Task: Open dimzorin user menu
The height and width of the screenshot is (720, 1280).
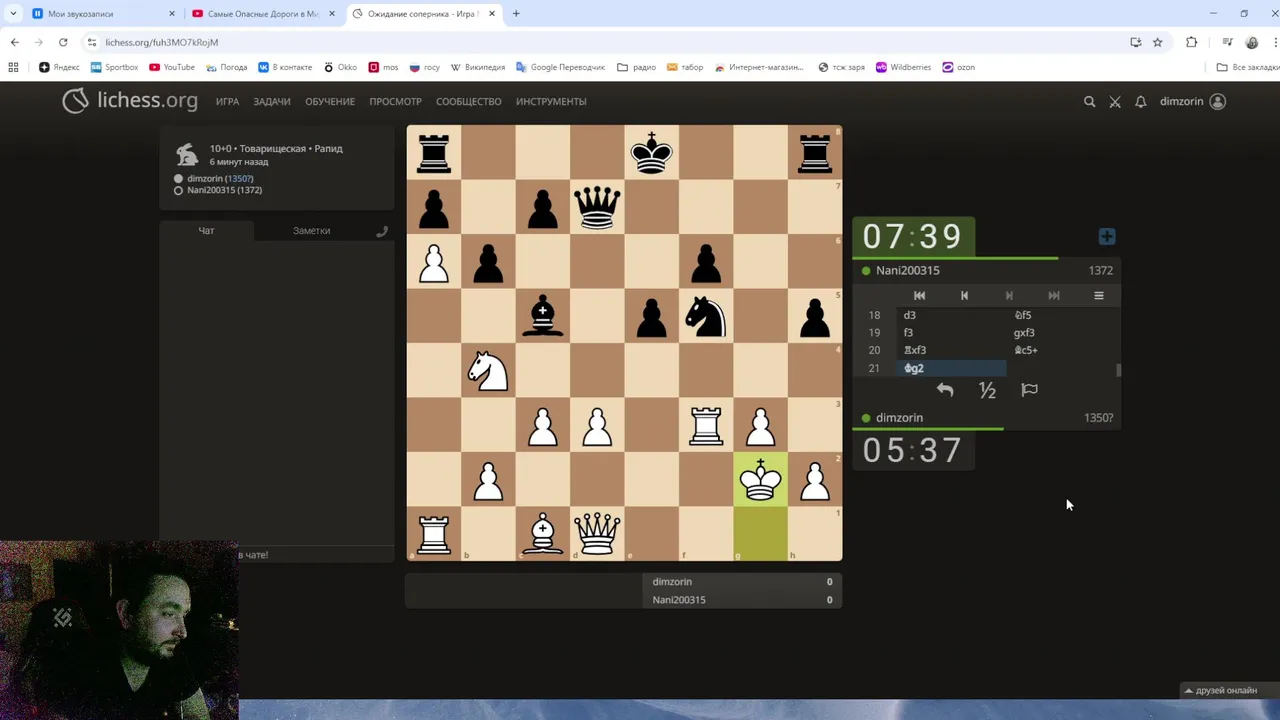Action: click(x=1192, y=101)
